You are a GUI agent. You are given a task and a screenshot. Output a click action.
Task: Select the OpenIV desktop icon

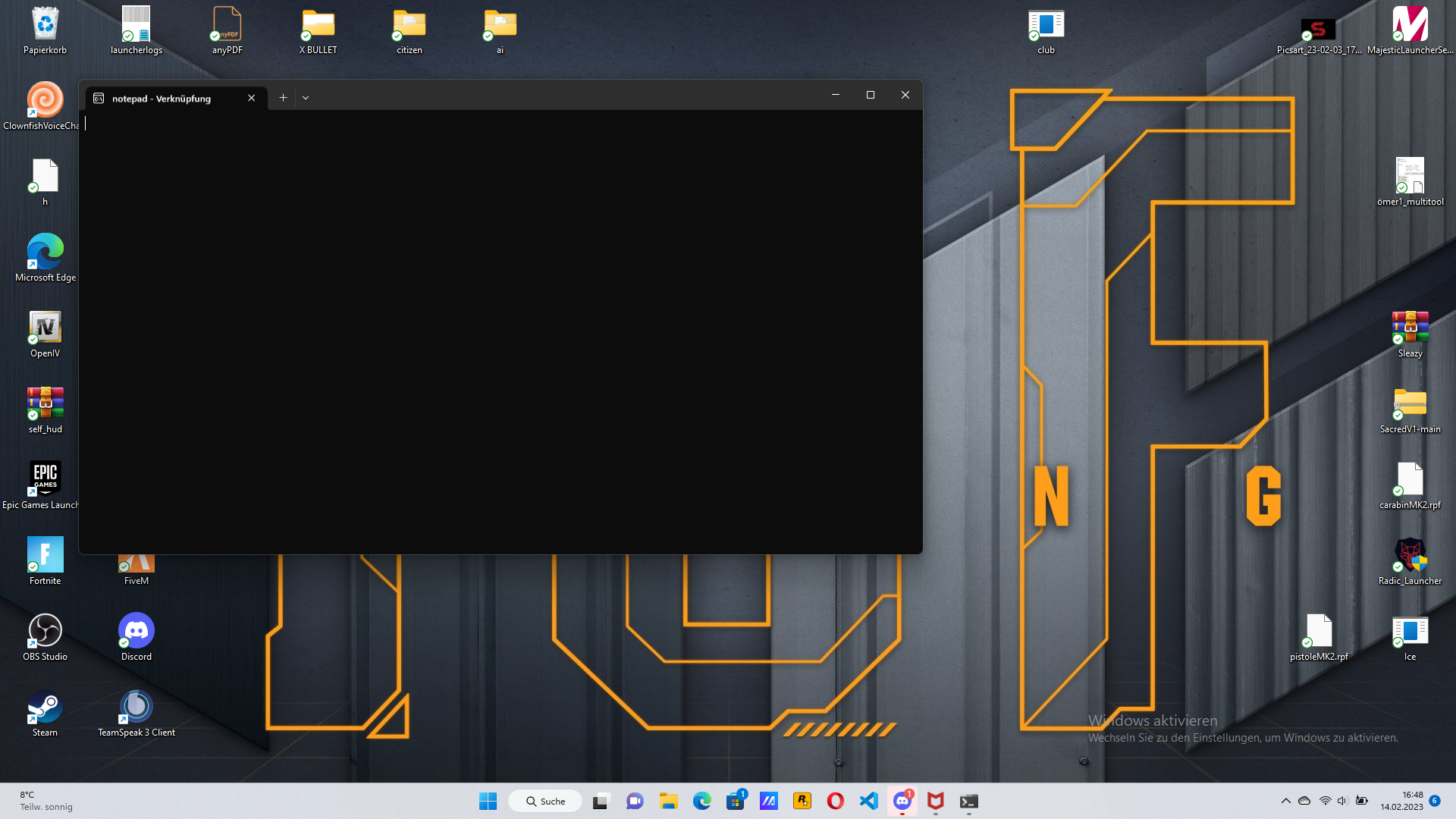(x=45, y=332)
